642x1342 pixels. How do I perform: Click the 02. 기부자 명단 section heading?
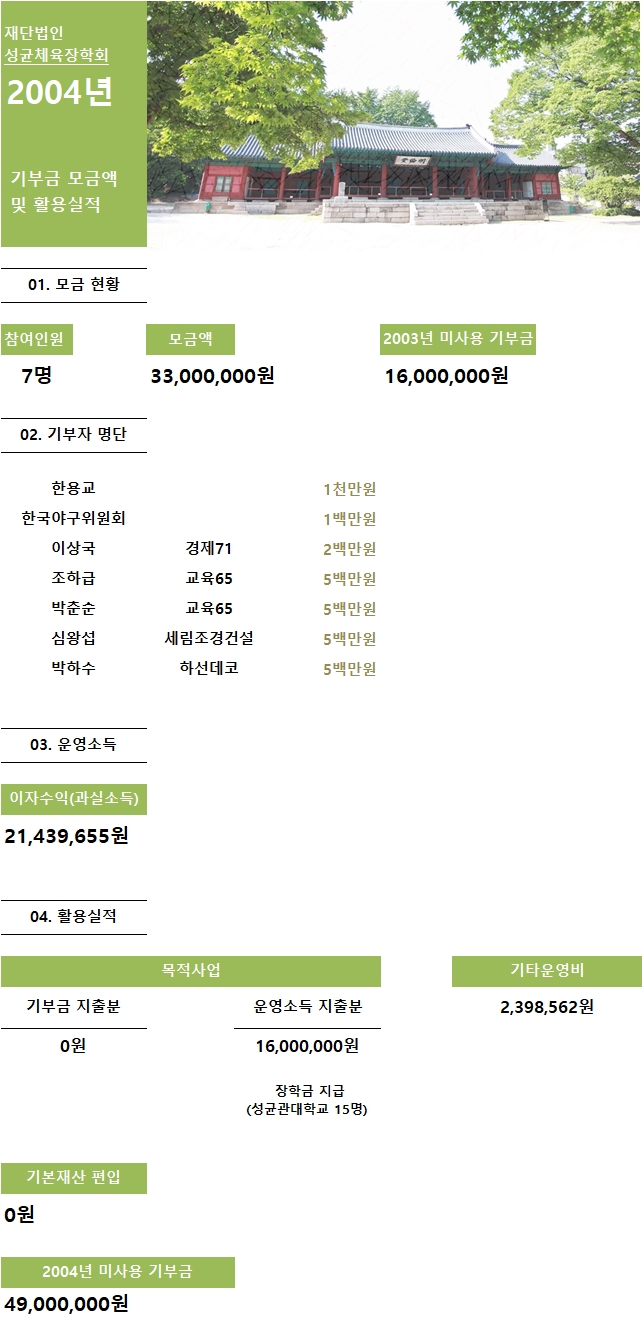[x=73, y=435]
